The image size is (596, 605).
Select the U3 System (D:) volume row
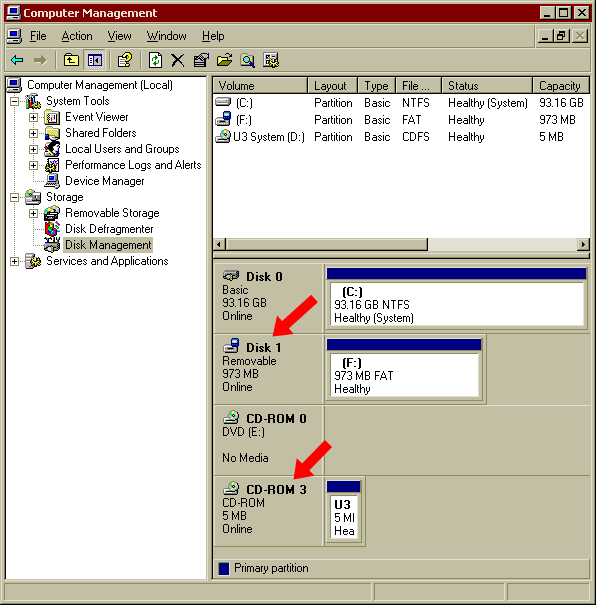click(401, 137)
